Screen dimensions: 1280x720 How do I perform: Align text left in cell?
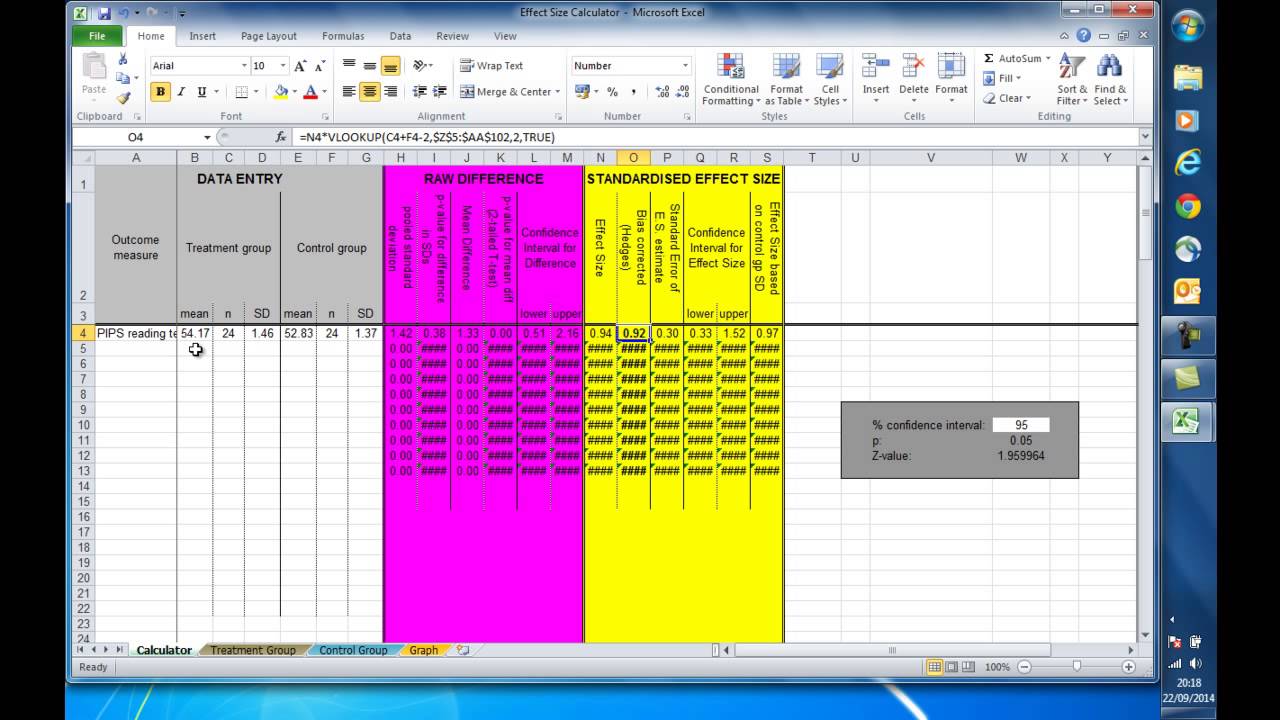click(x=349, y=92)
